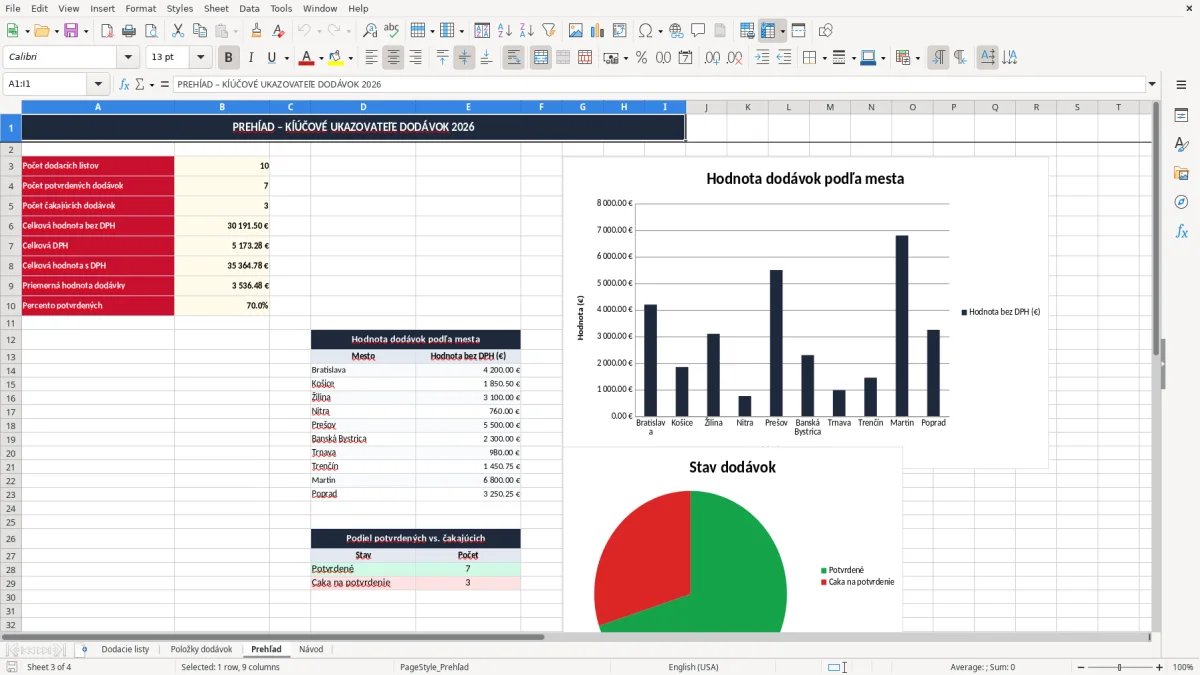Click the zoom in plus button
Viewport: 1200px width, 675px height.
click(1160, 667)
